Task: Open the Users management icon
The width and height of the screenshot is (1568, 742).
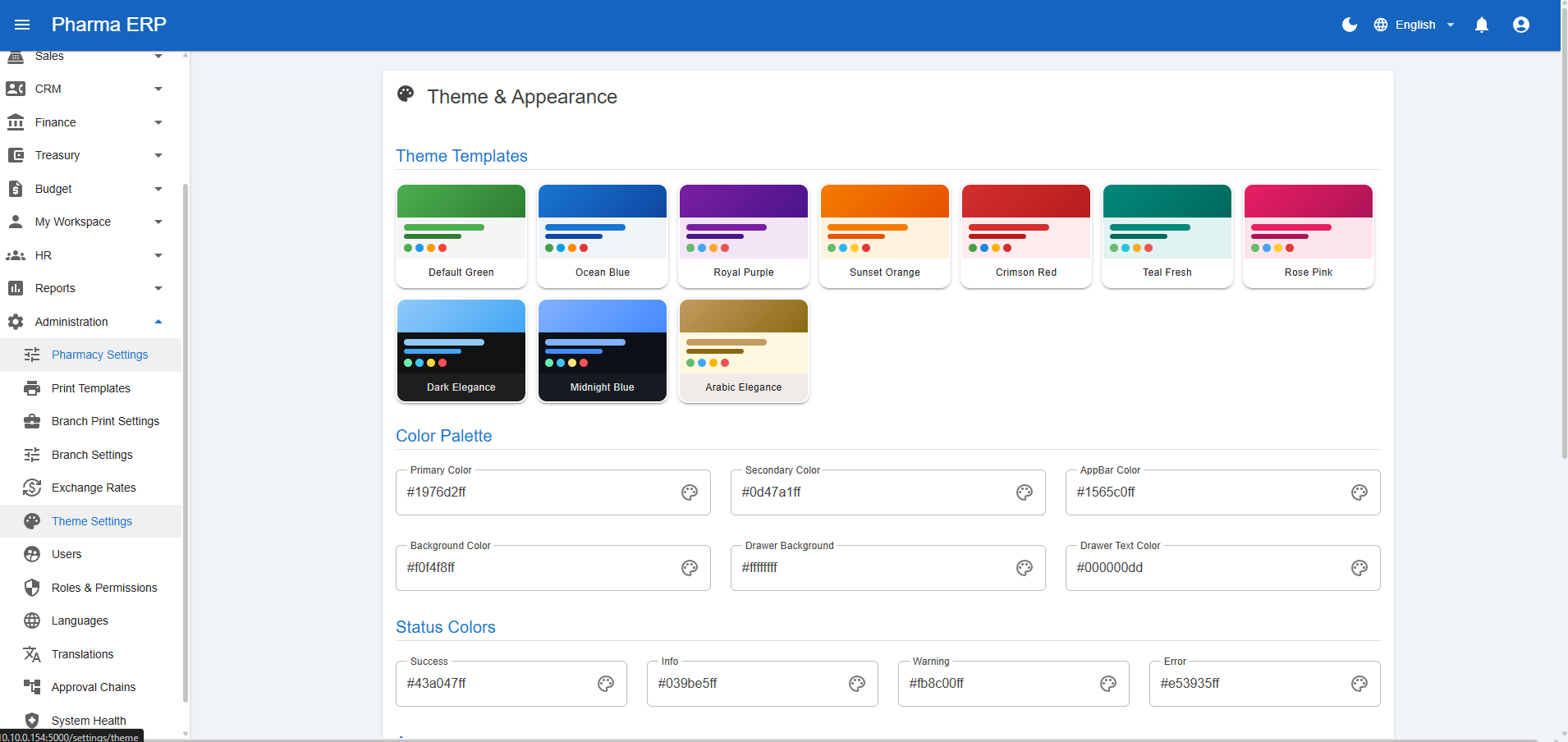Action: pos(31,554)
